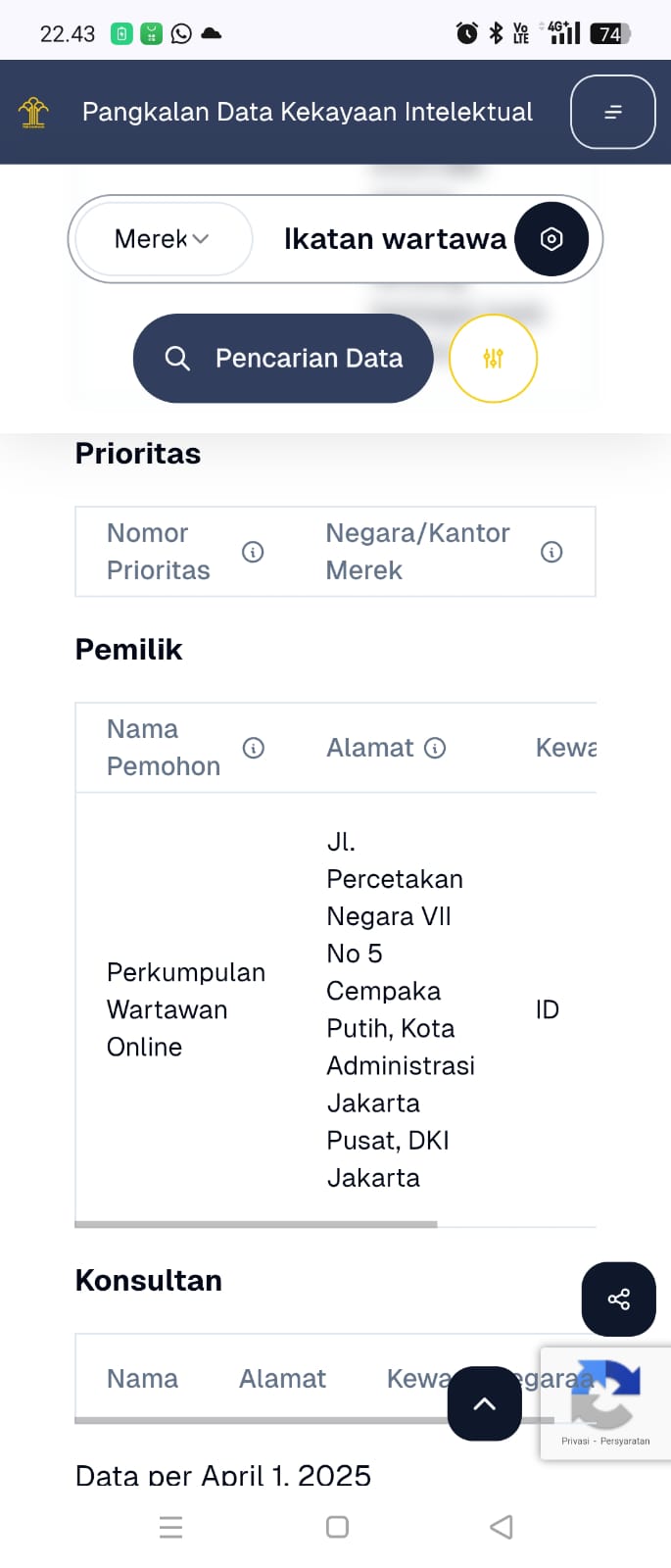
Task: Click the Pencarian Data search button
Action: (283, 359)
